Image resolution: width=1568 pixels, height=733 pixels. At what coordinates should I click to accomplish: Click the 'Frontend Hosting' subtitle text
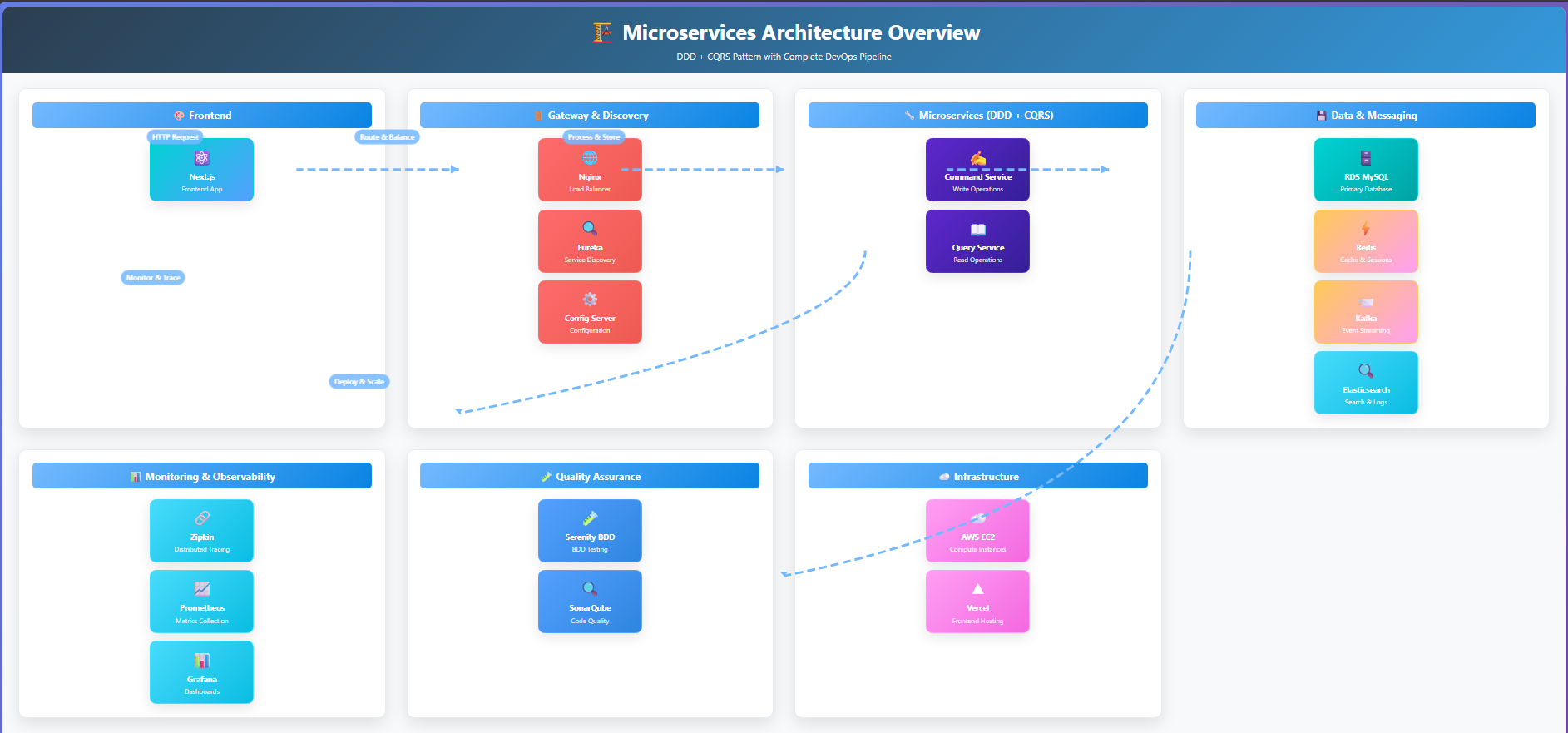(978, 622)
